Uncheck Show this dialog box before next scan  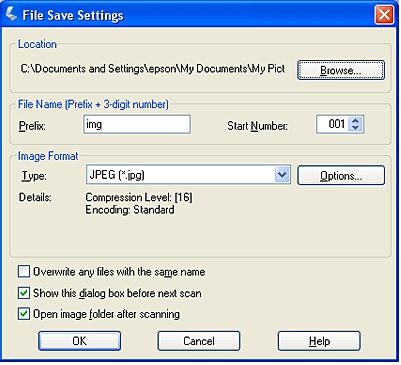tap(24, 293)
